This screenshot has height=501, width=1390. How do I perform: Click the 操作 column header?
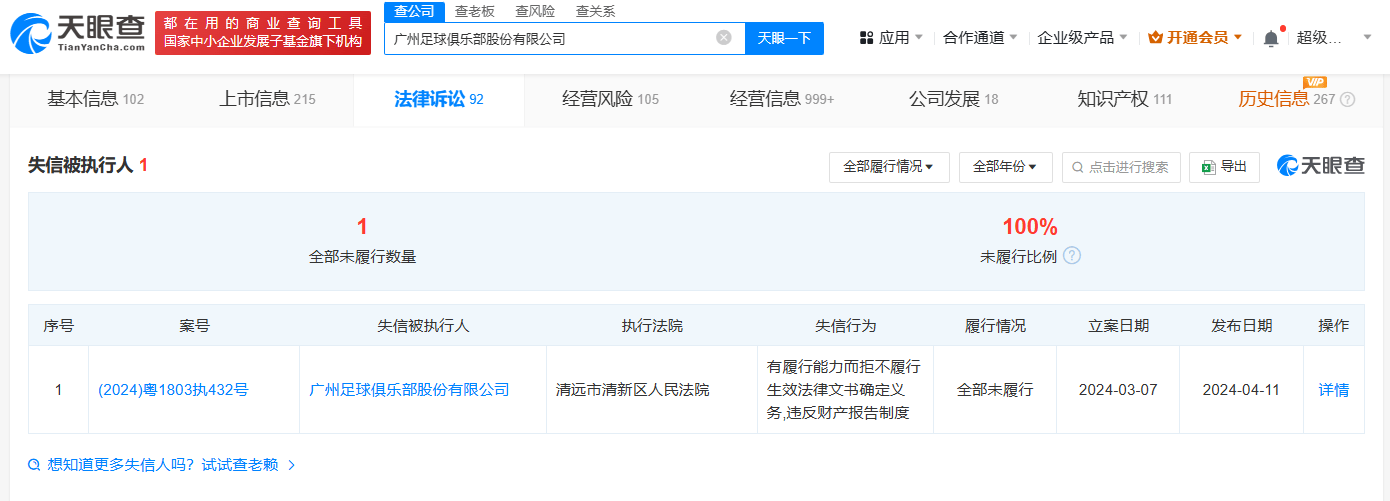click(x=1334, y=326)
